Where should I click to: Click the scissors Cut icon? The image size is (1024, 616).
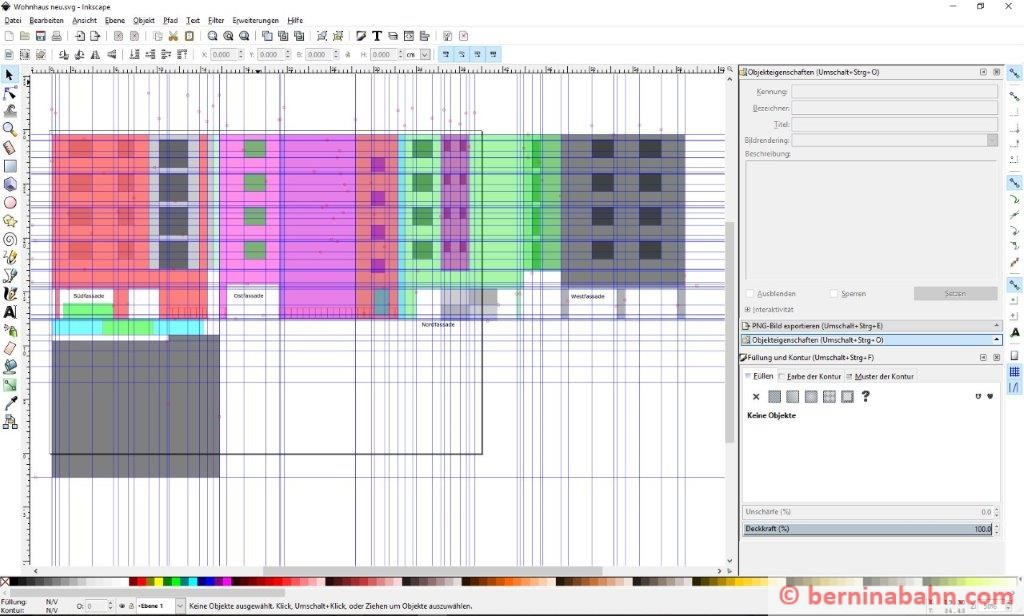(x=173, y=36)
